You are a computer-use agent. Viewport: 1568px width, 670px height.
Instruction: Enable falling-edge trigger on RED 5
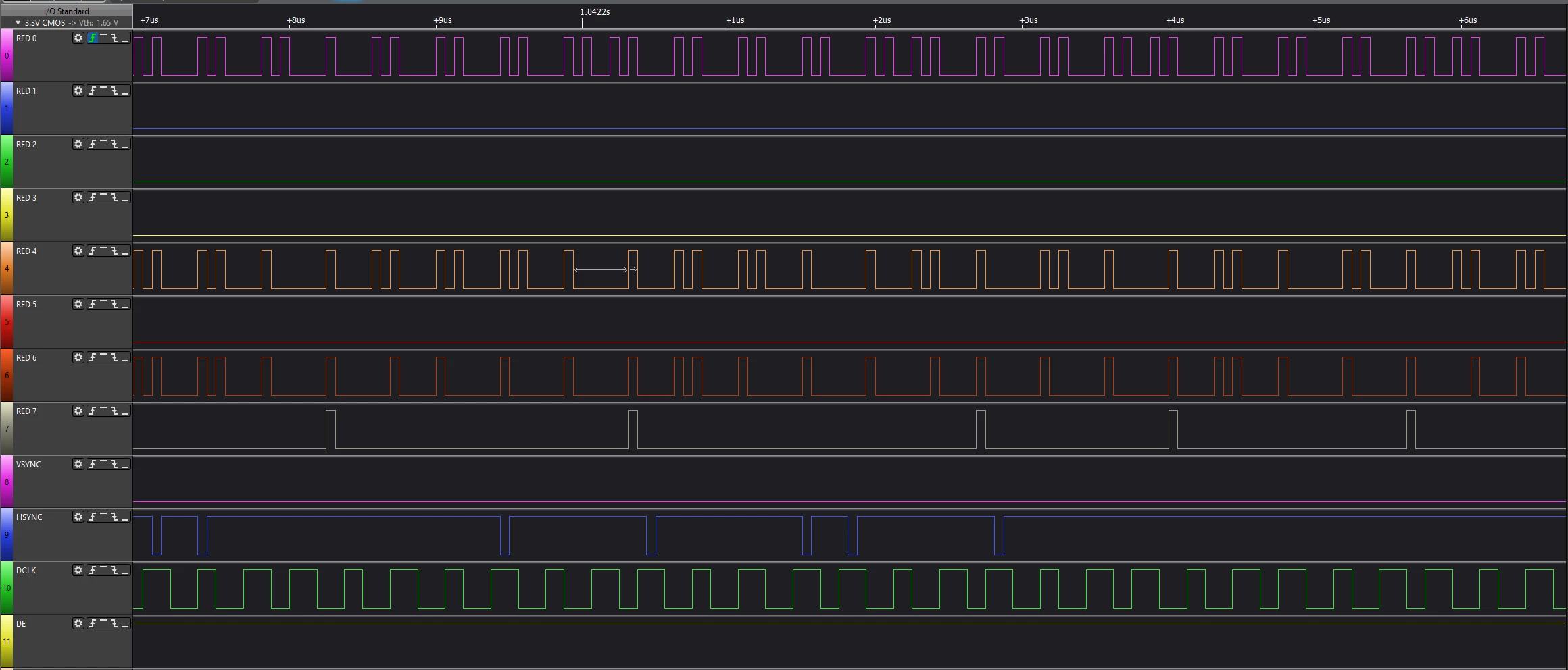(114, 305)
